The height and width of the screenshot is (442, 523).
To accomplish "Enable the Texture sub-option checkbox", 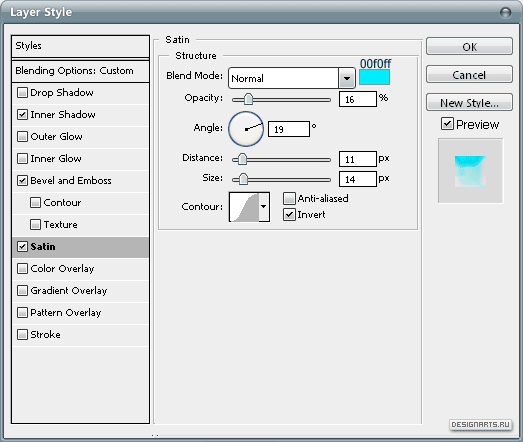I will tap(35, 225).
